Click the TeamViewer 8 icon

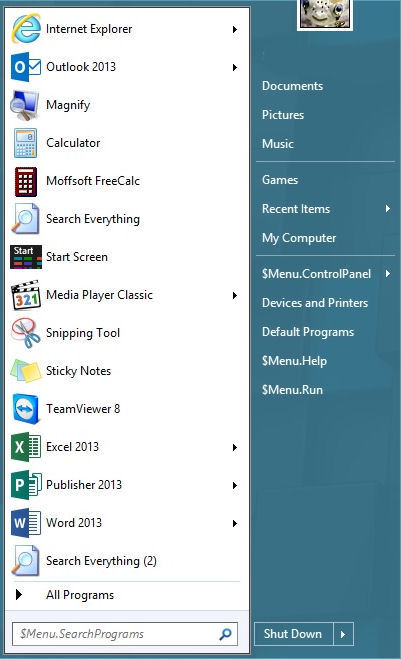pyautogui.click(x=26, y=409)
